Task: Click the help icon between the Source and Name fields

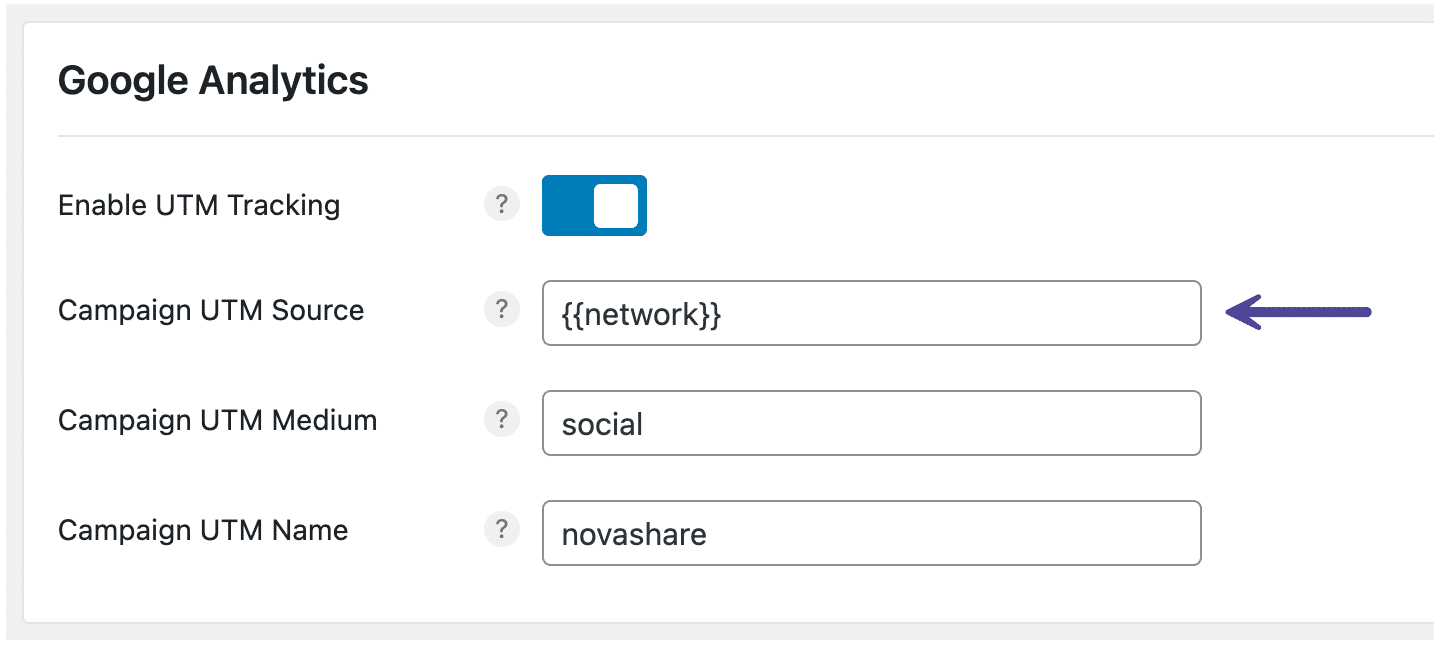Action: 502,420
